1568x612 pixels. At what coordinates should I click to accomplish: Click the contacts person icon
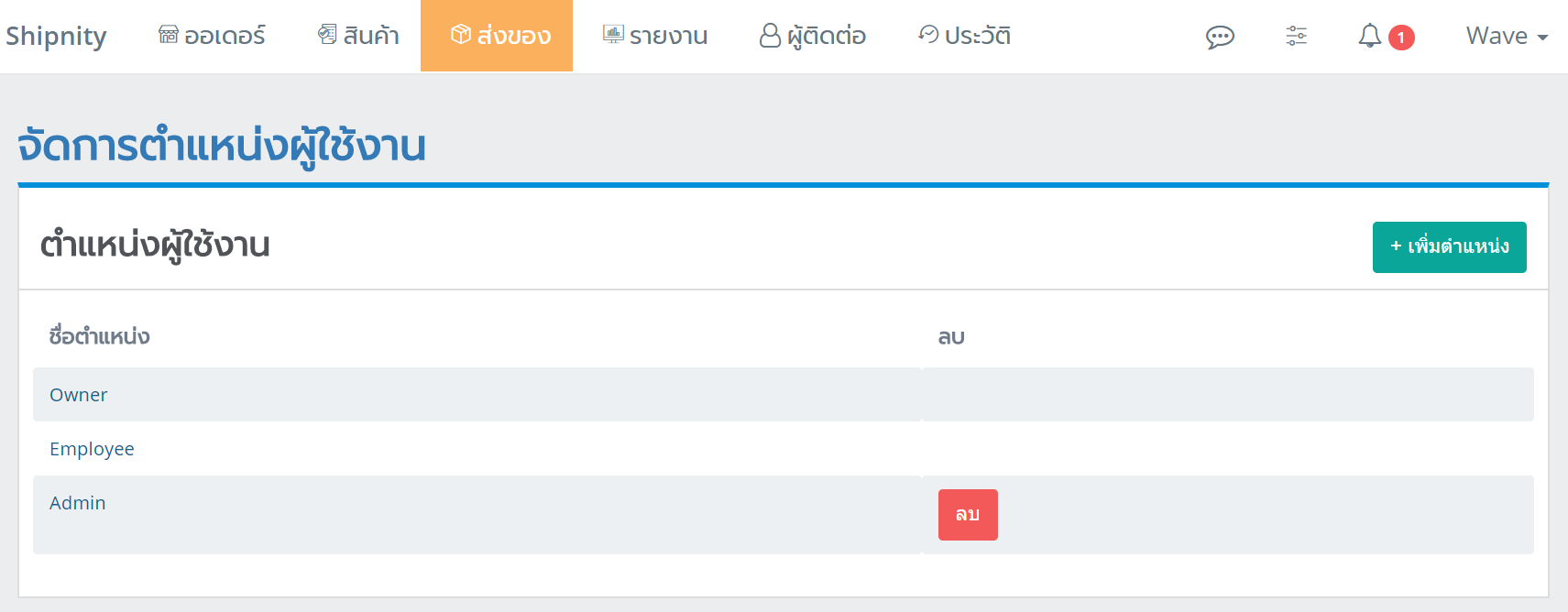[x=770, y=35]
